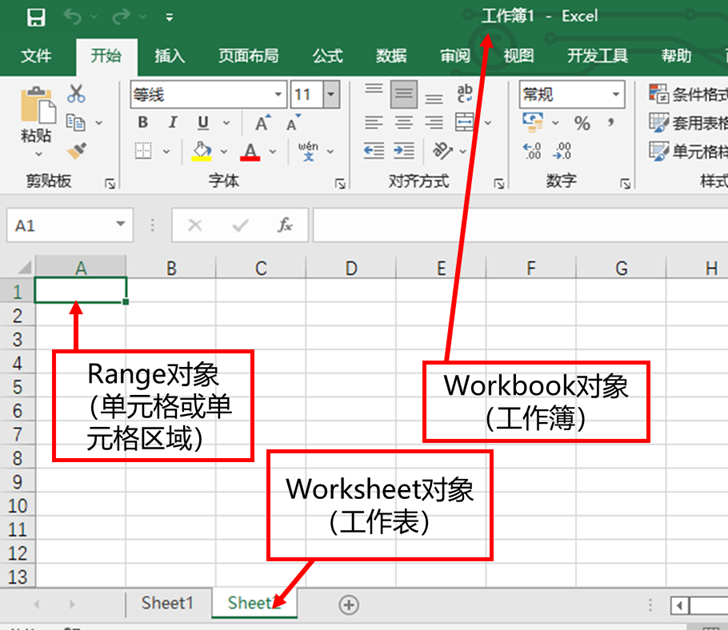Click the Copy icon in clipboard group

[76, 123]
